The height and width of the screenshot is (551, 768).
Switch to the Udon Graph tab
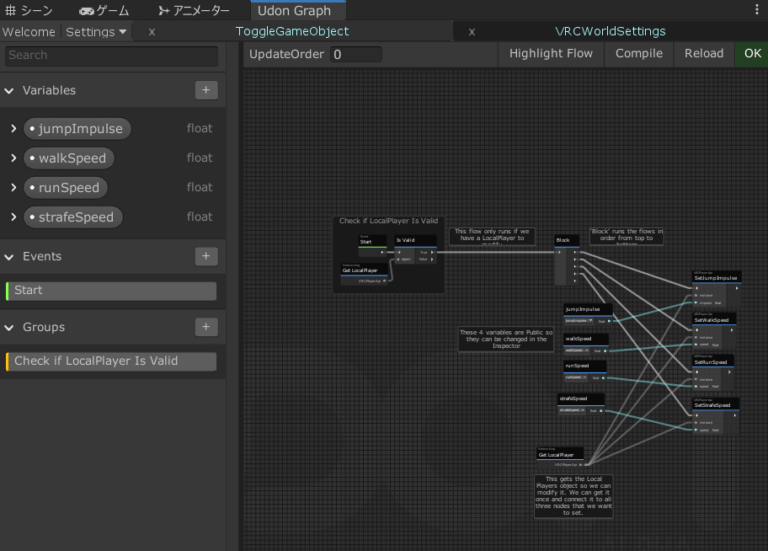point(294,10)
